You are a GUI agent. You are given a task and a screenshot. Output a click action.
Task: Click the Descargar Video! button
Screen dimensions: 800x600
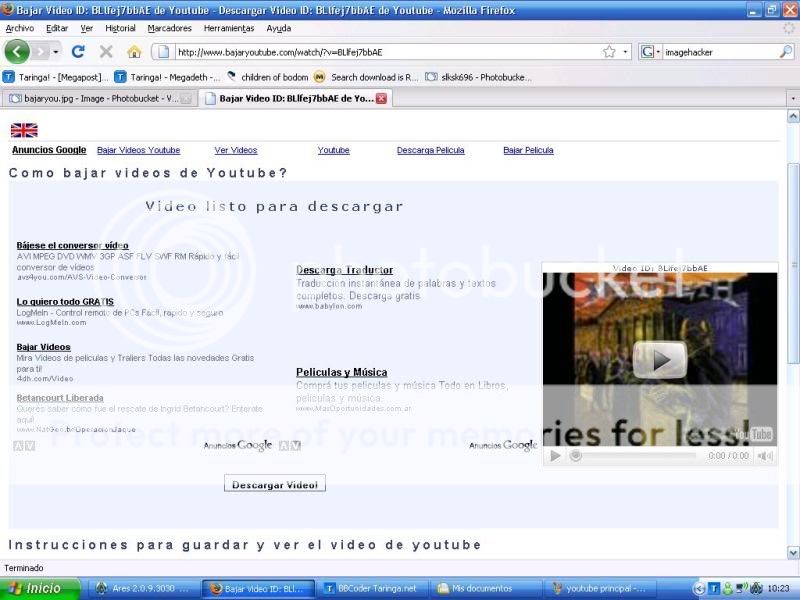(274, 484)
